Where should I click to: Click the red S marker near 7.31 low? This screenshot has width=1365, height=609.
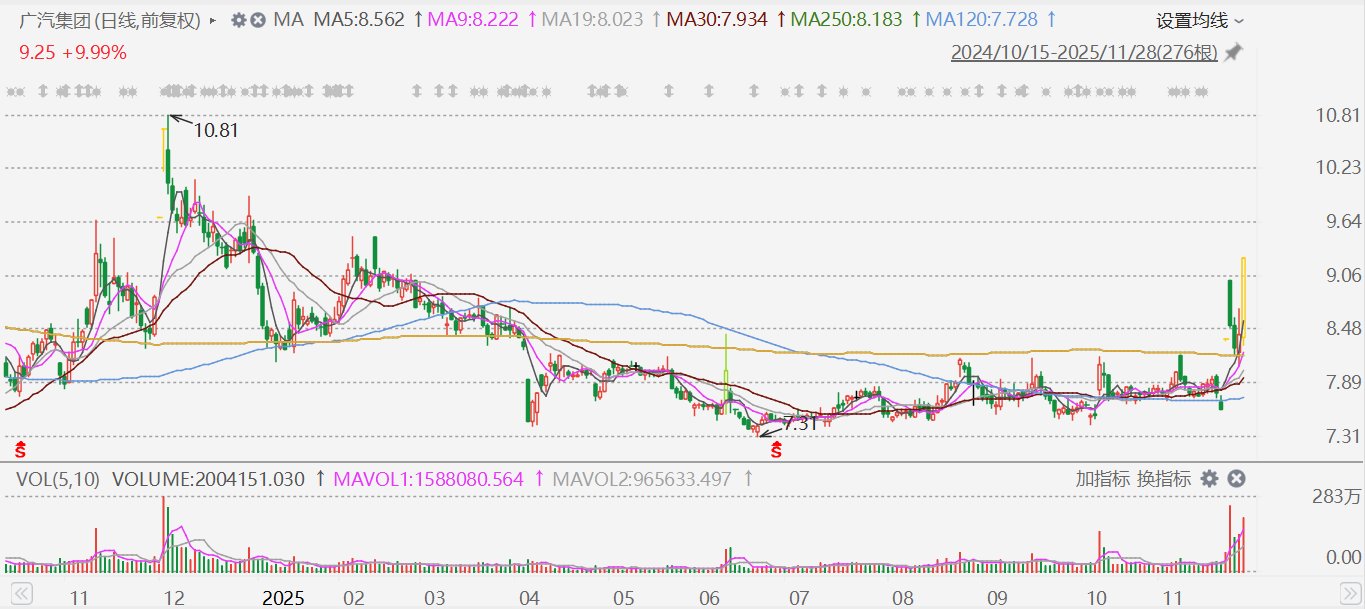click(776, 451)
